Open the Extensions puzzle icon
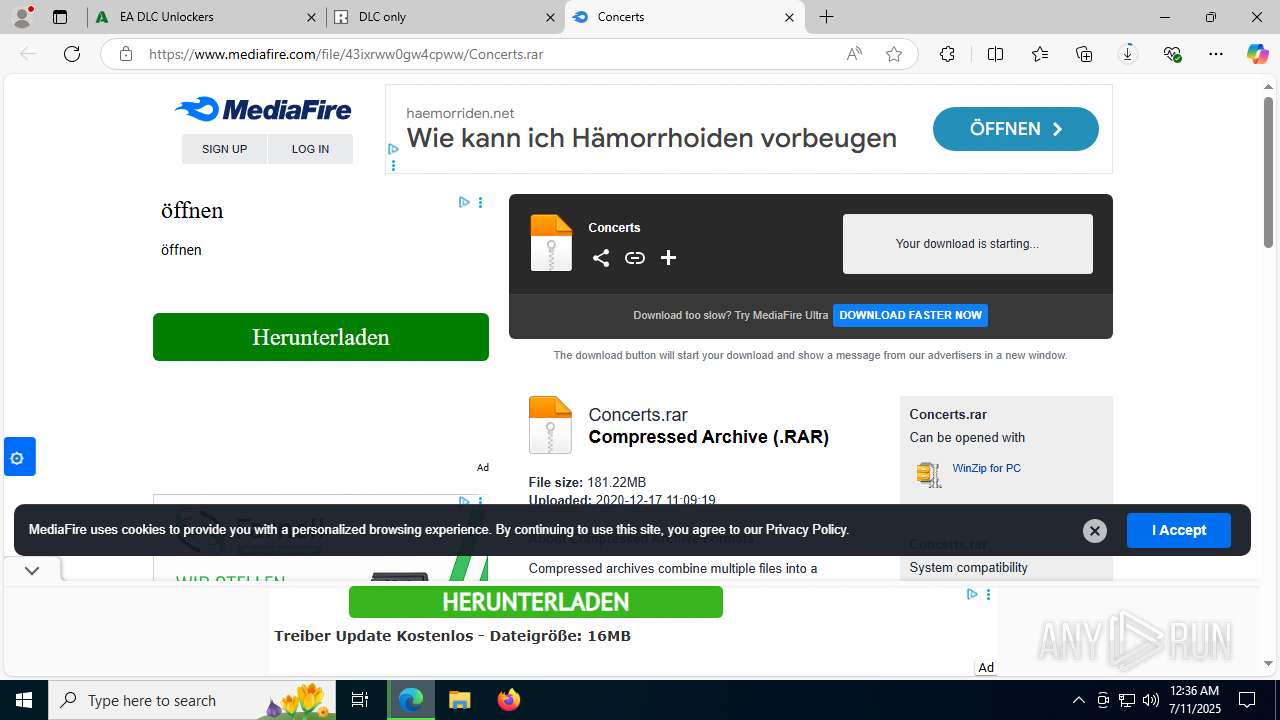The height and width of the screenshot is (720, 1280). point(947,54)
